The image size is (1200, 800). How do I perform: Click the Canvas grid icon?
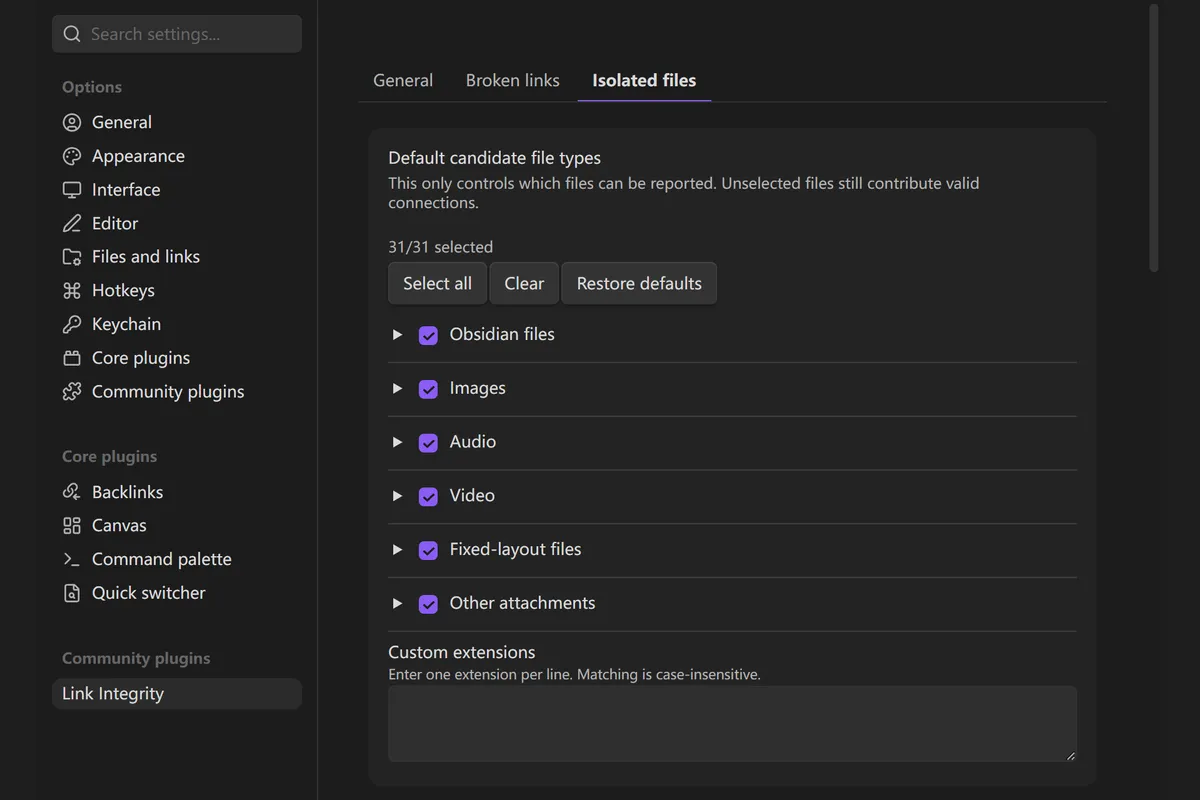(72, 525)
